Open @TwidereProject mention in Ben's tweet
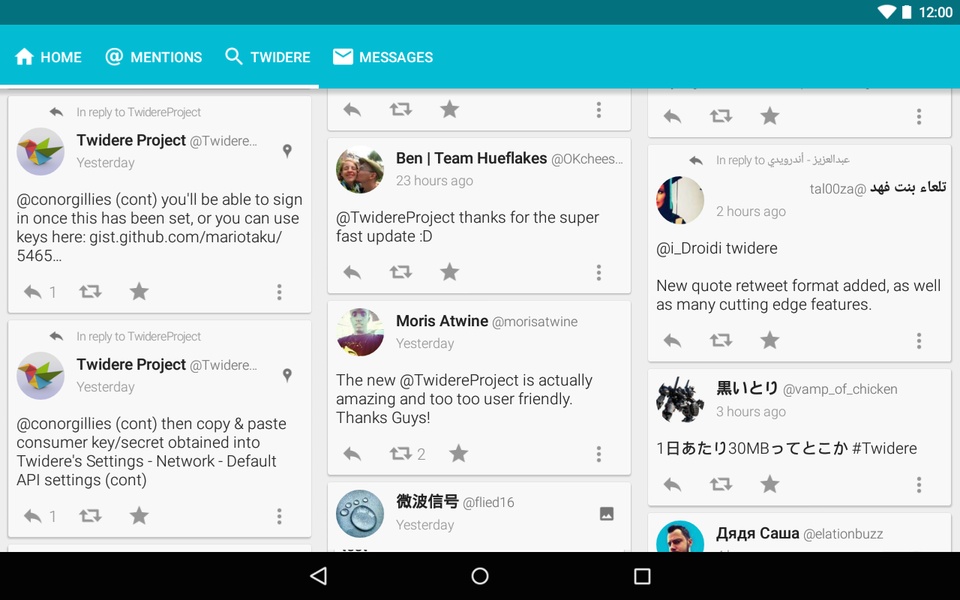Screen dimensions: 960x600 395,217
